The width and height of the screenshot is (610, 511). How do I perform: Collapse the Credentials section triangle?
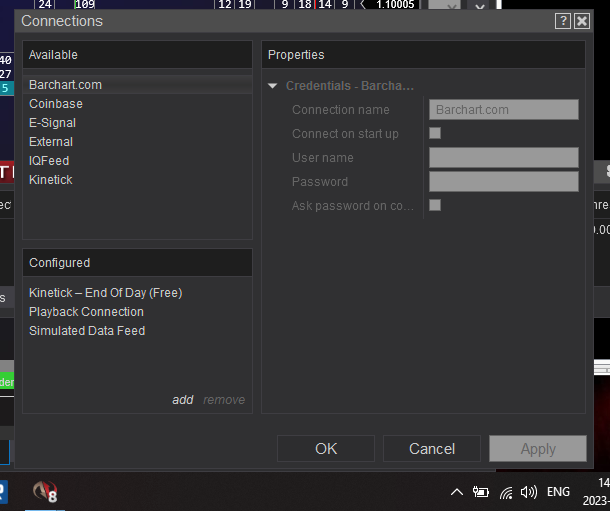[273, 86]
